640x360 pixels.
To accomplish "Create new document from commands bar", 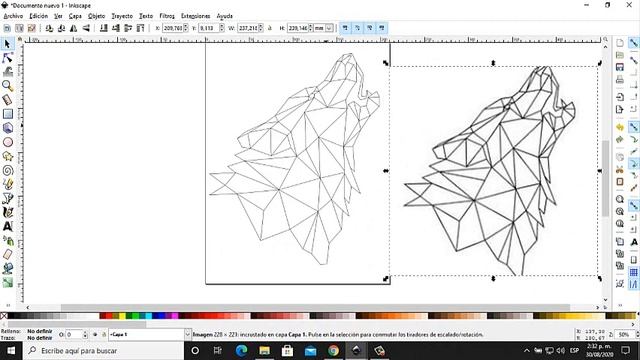I will pos(620,43).
